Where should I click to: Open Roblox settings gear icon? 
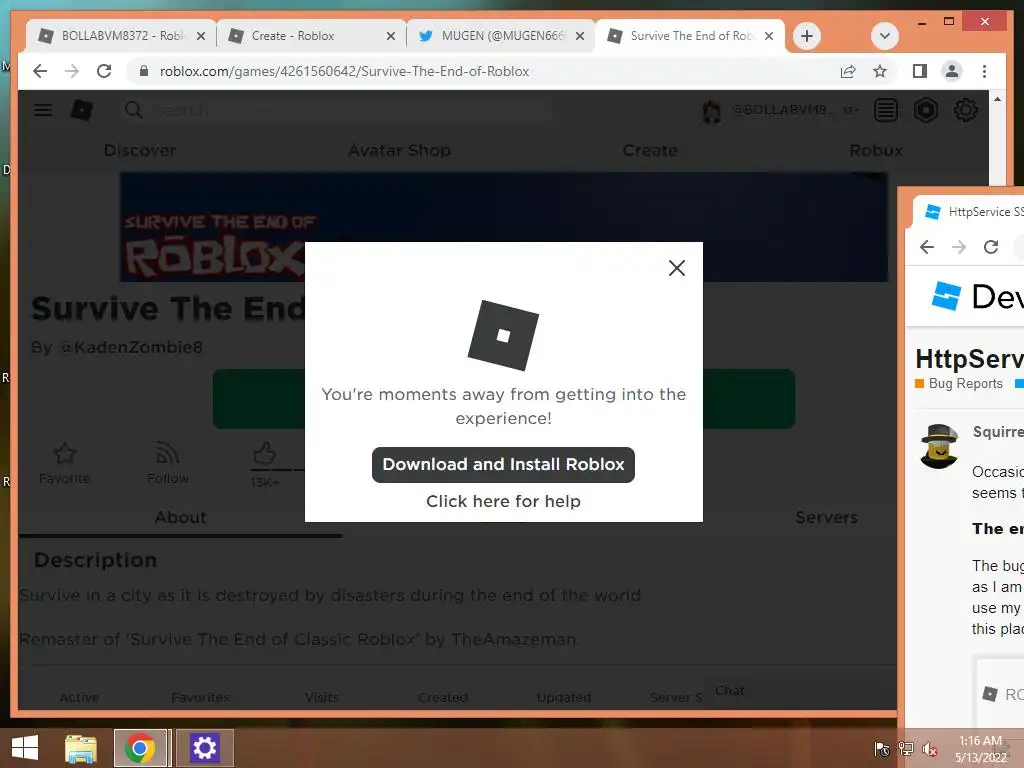[965, 110]
